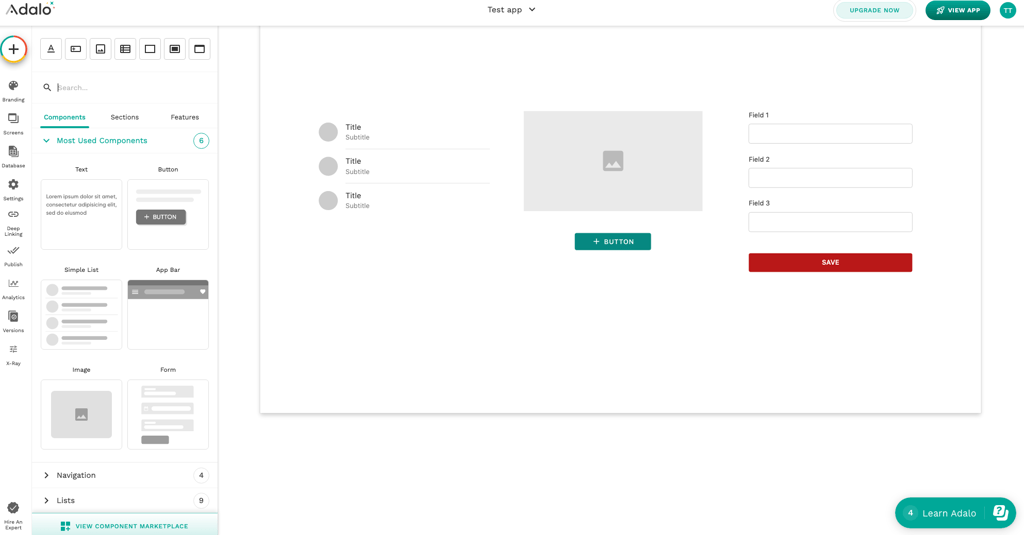Select the quick-add filled Button icon

tap(175, 49)
